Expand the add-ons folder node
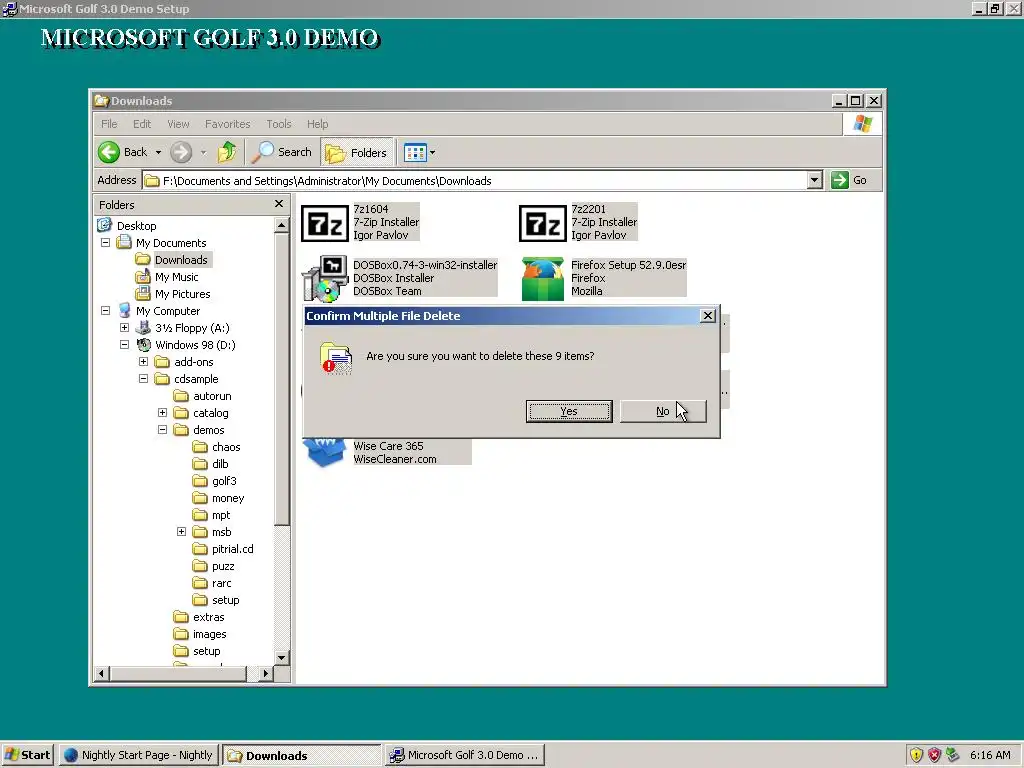Screen dimensions: 1024x768 click(x=143, y=362)
